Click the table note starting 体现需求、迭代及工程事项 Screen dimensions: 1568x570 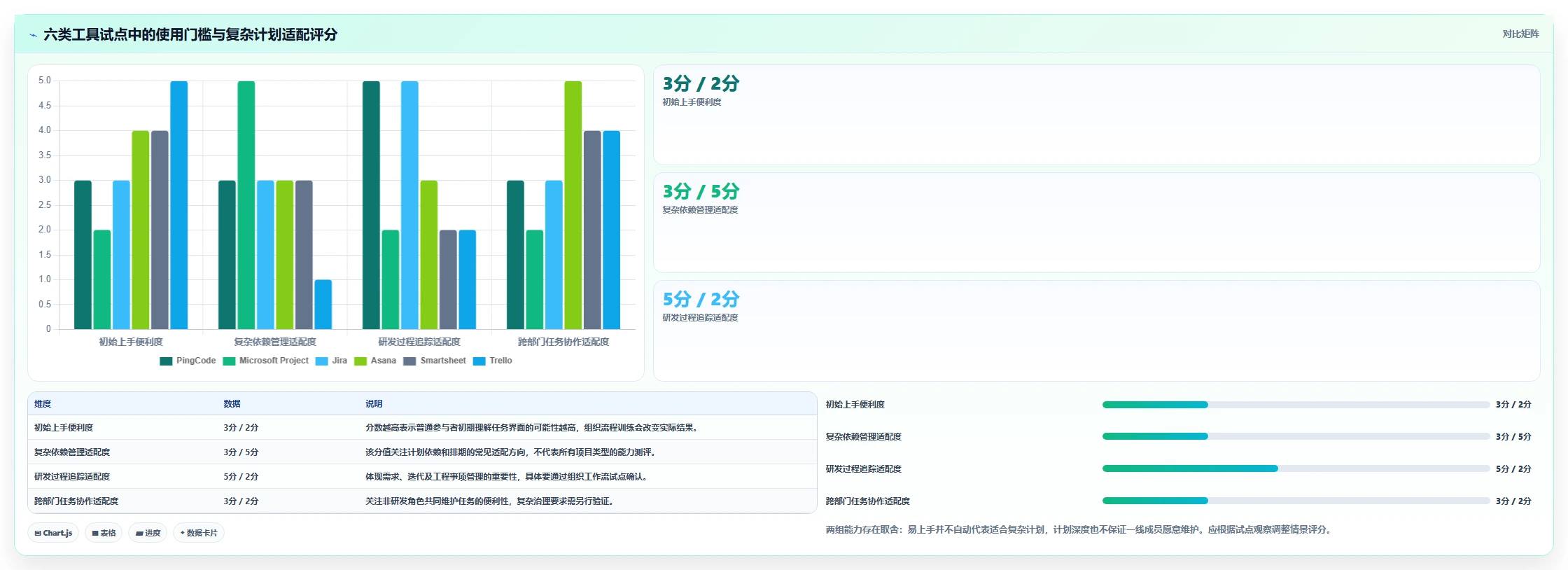tap(507, 477)
